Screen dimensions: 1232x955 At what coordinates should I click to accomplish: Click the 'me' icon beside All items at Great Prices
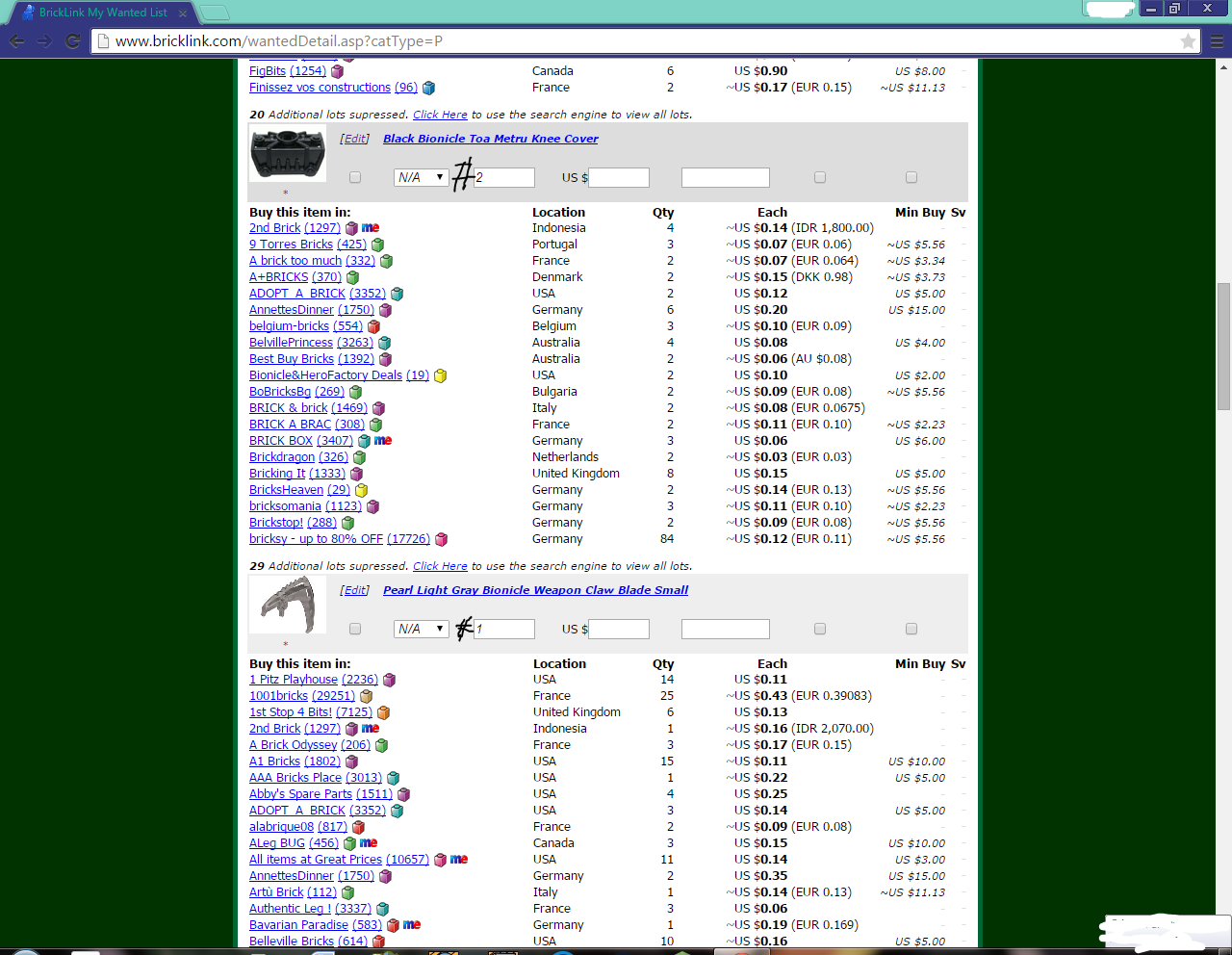[x=459, y=860]
